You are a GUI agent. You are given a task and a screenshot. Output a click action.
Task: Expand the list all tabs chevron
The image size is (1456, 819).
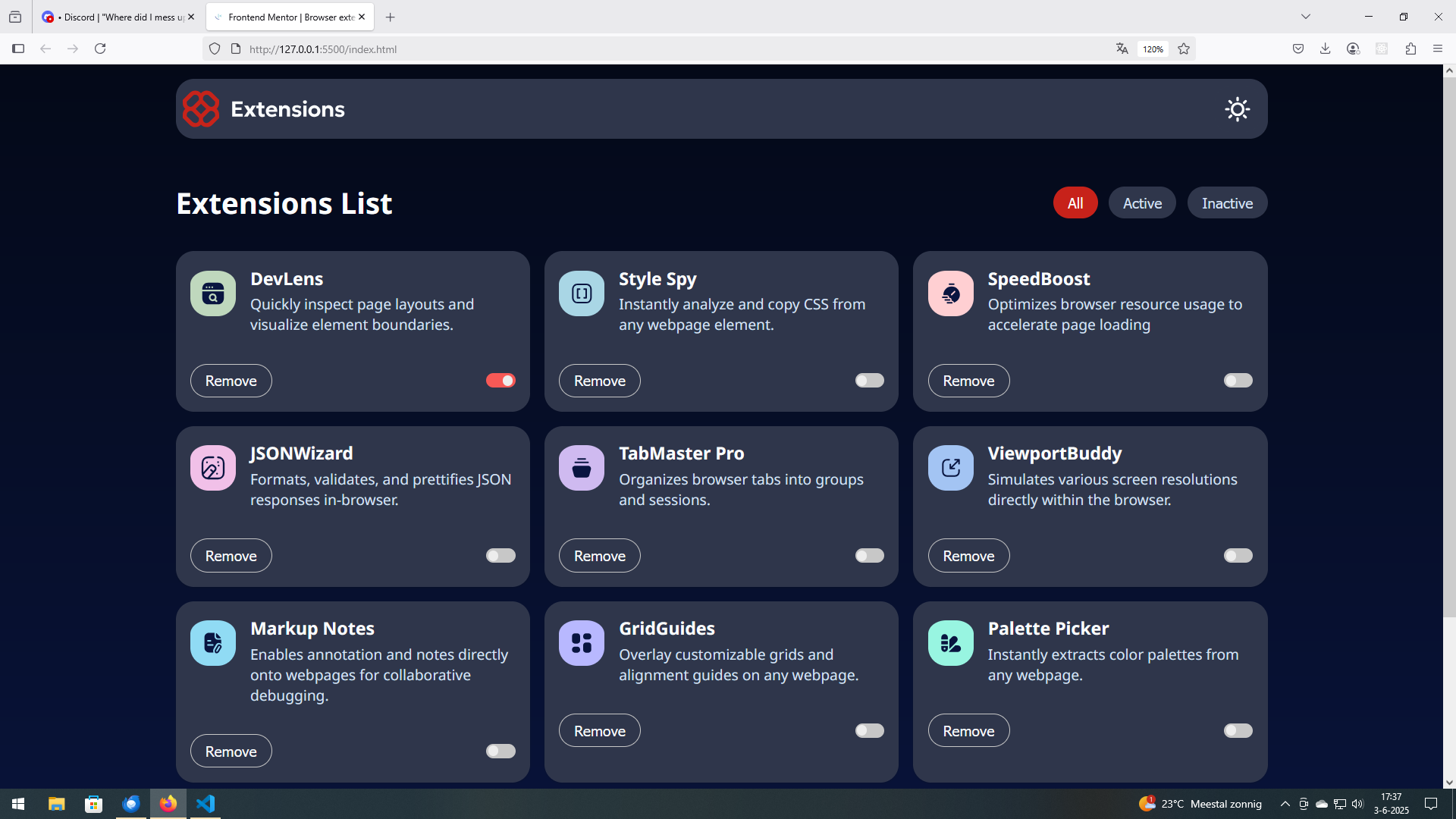pos(1305,17)
